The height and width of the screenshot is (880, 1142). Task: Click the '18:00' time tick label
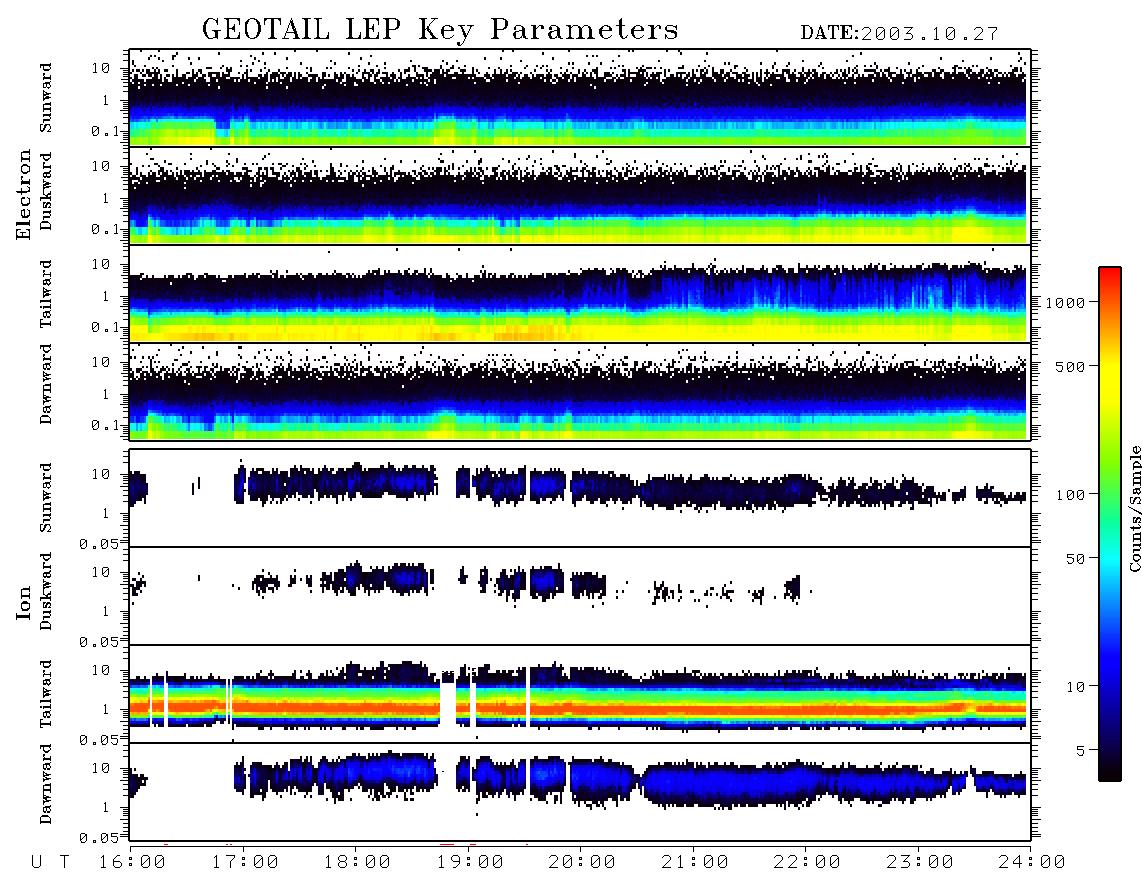[x=357, y=862]
